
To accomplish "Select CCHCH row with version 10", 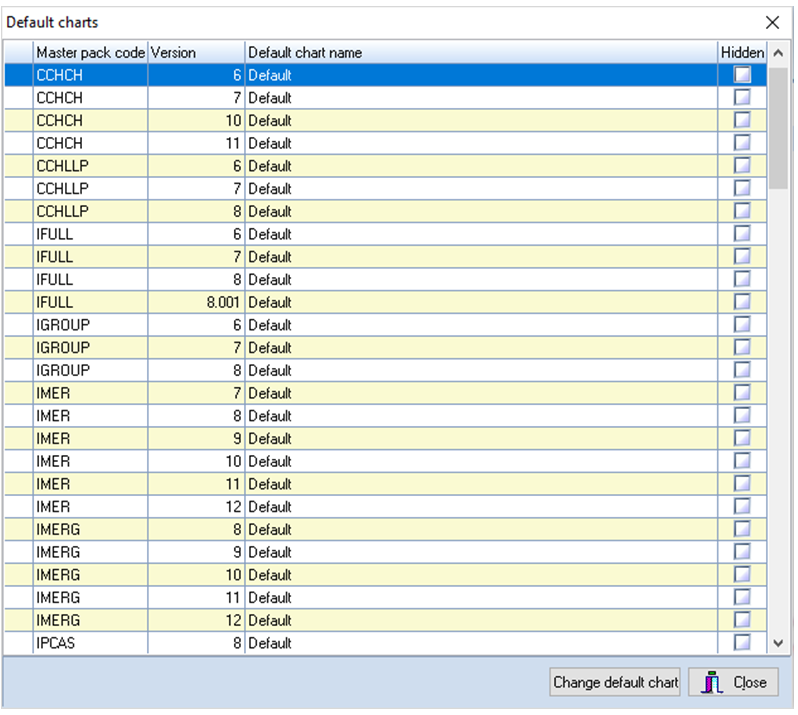I will point(385,120).
